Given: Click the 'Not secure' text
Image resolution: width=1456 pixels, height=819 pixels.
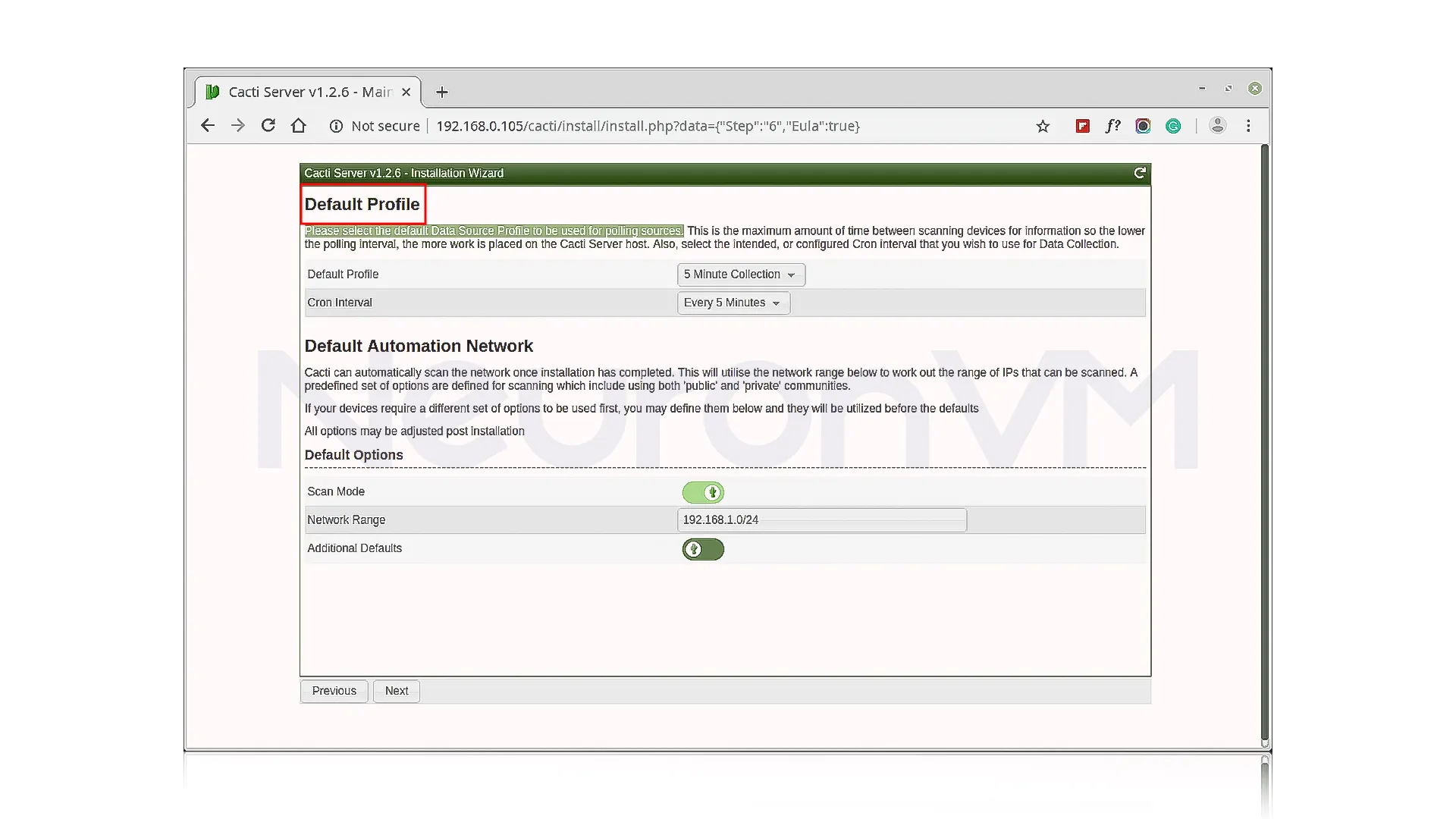Looking at the screenshot, I should [385, 126].
